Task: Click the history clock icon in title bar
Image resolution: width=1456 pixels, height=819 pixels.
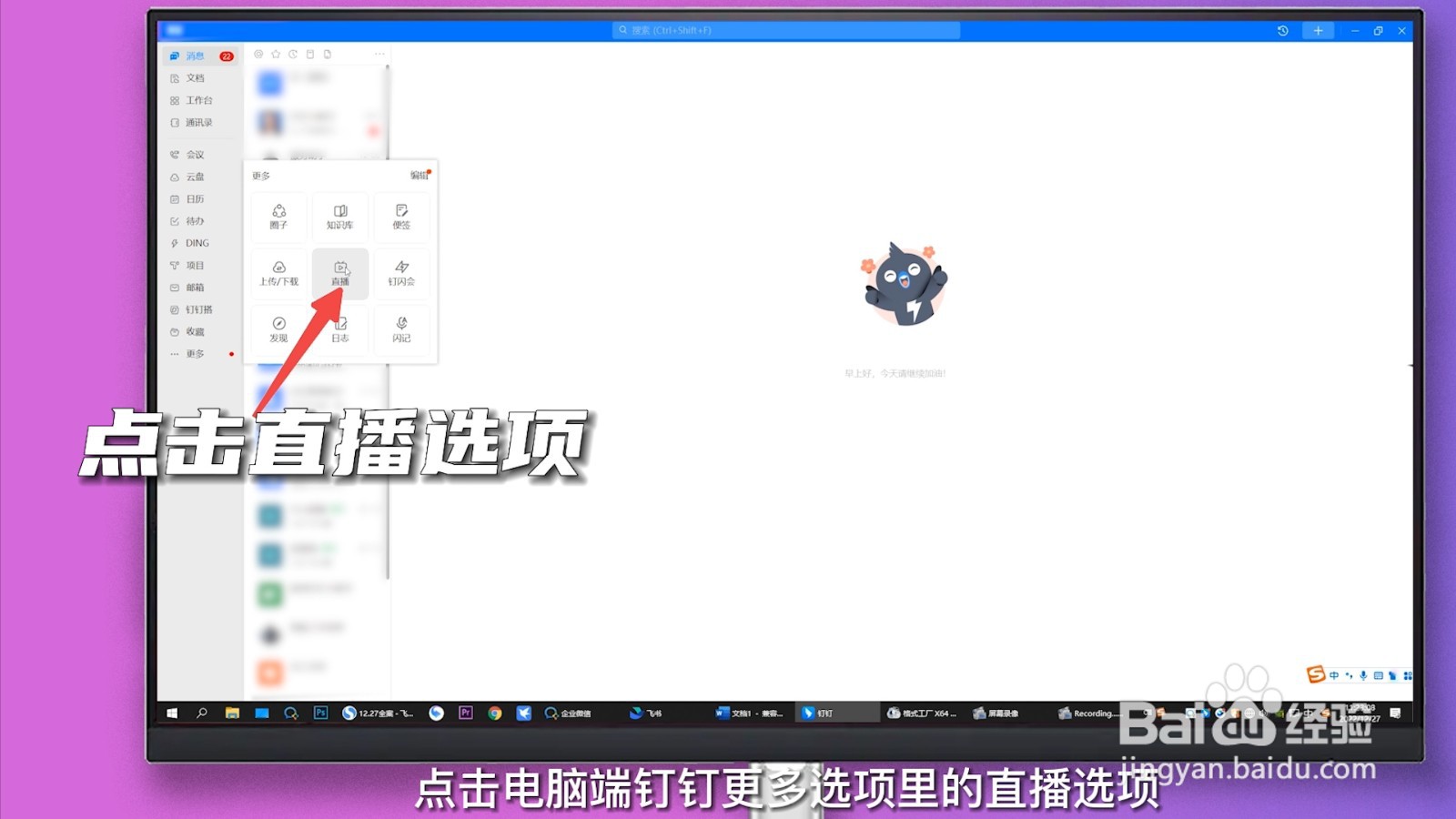Action: pyautogui.click(x=1282, y=31)
